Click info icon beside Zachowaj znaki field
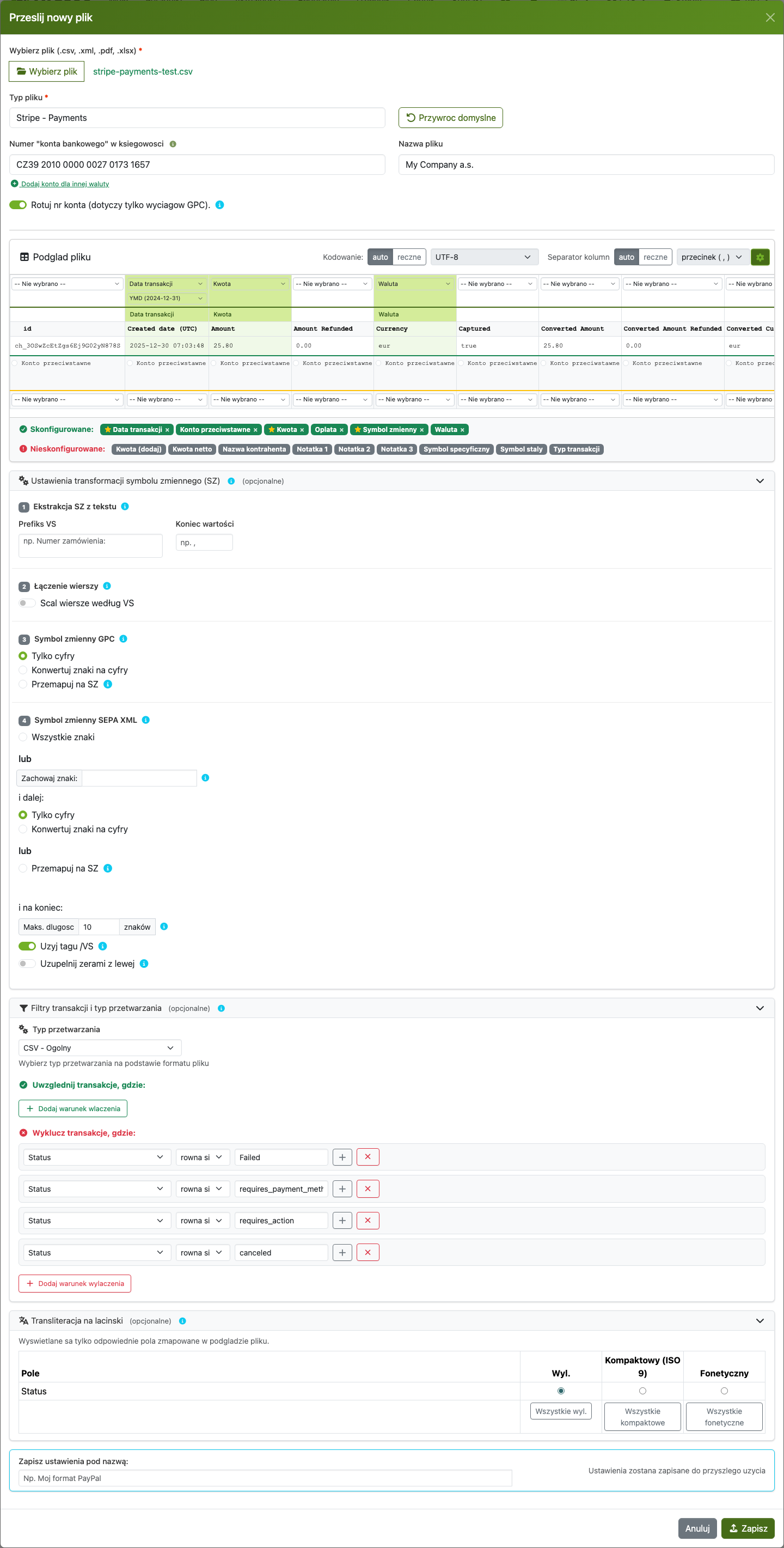This screenshot has height=1548, width=784. click(205, 778)
